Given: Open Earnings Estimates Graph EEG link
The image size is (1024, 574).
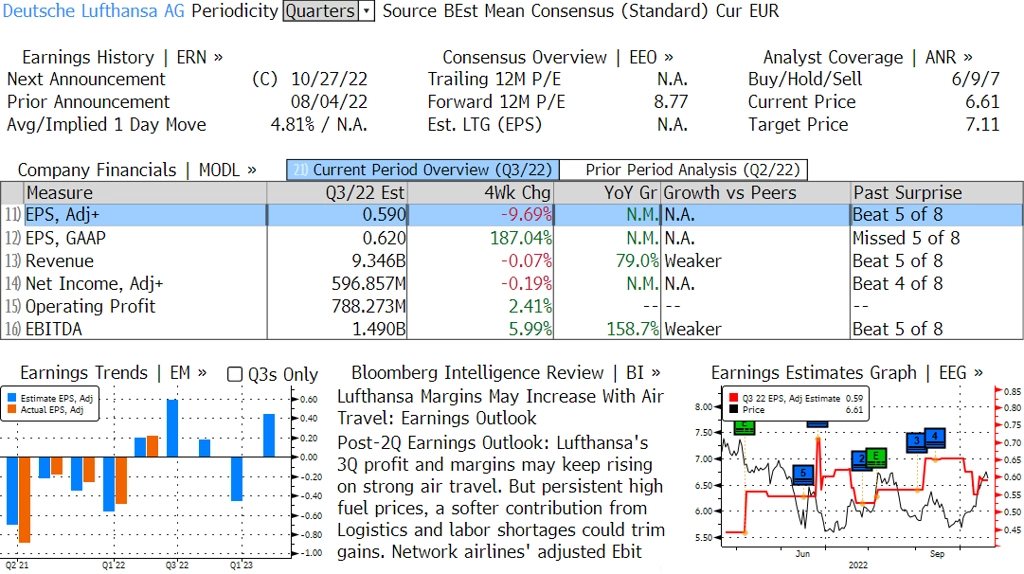Looking at the screenshot, I should pos(847,373).
